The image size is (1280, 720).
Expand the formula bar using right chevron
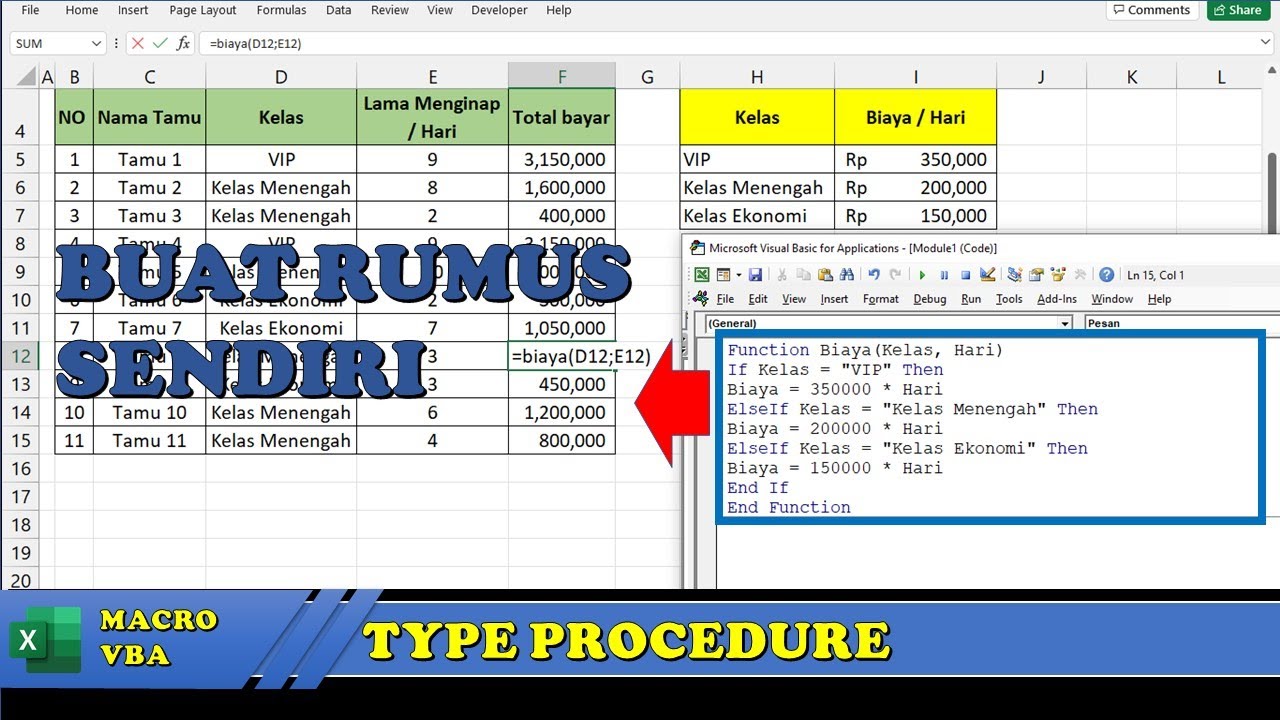click(x=1266, y=43)
